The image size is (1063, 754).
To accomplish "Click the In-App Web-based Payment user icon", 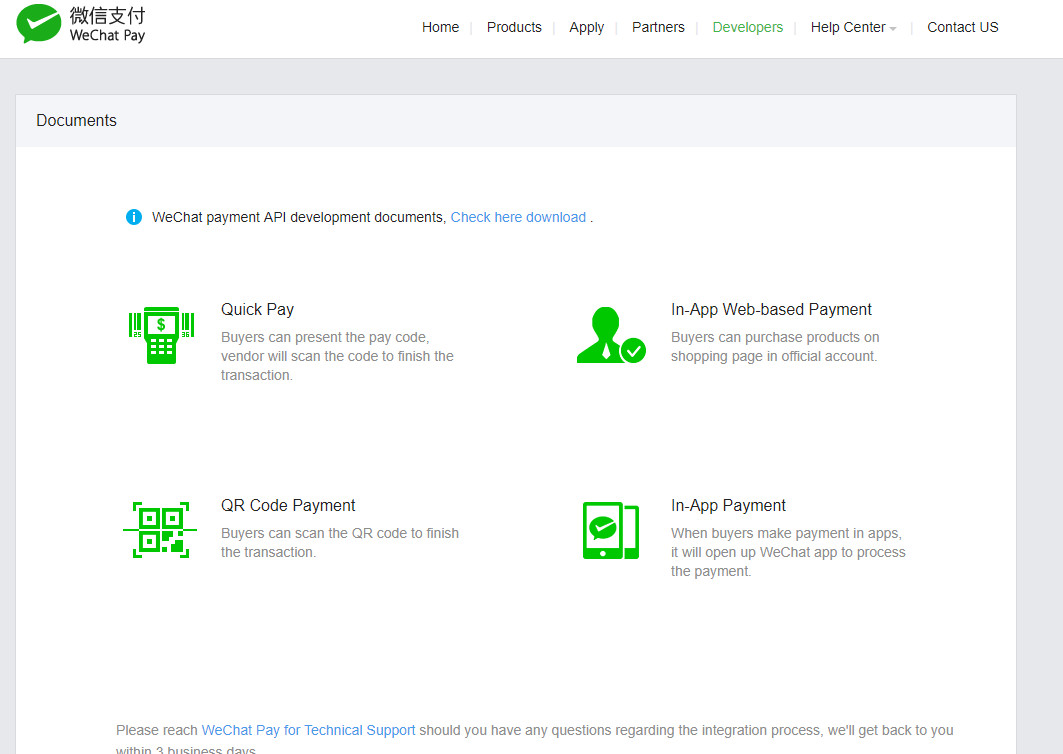I will coord(611,335).
